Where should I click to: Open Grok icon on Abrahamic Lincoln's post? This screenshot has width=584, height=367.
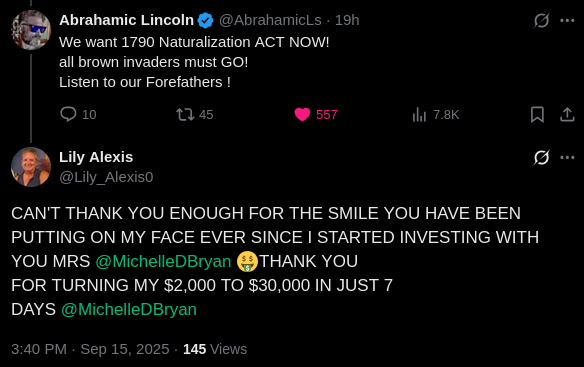pos(541,20)
